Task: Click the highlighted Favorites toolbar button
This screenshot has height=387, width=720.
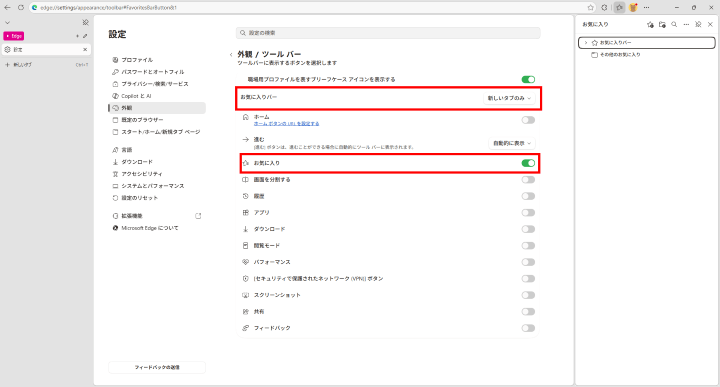Action: click(x=619, y=7)
